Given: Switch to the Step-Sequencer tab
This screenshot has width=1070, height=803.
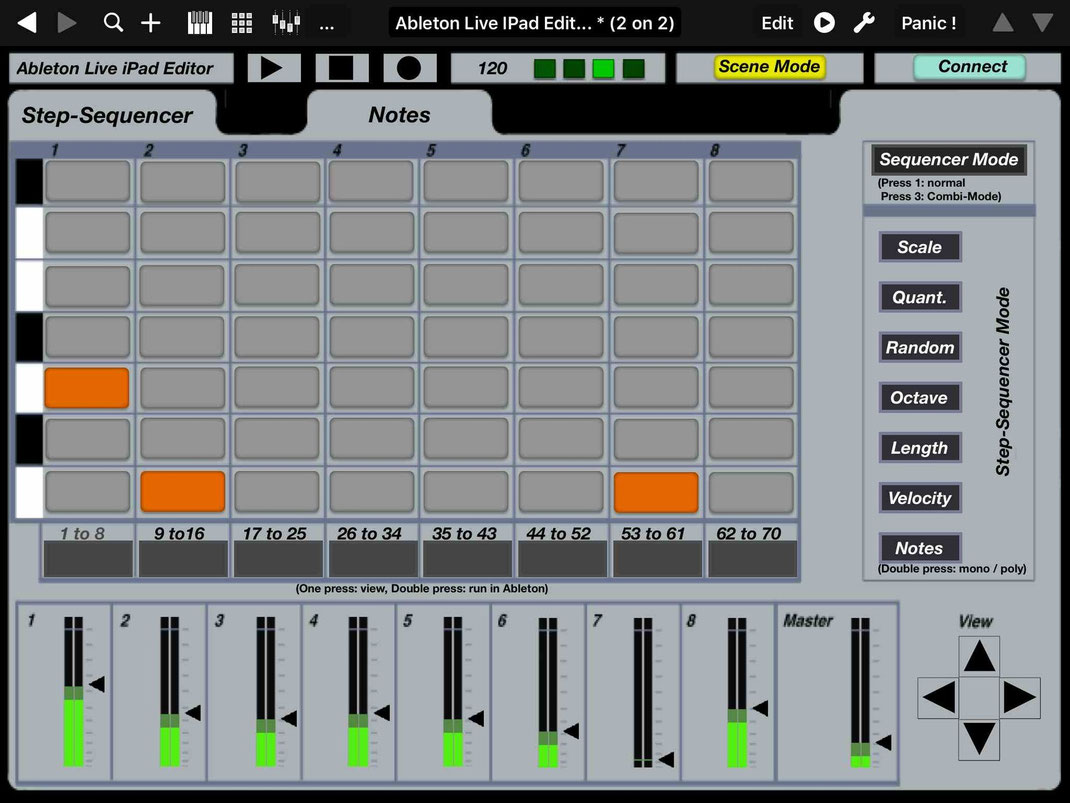Looking at the screenshot, I should click(x=107, y=115).
